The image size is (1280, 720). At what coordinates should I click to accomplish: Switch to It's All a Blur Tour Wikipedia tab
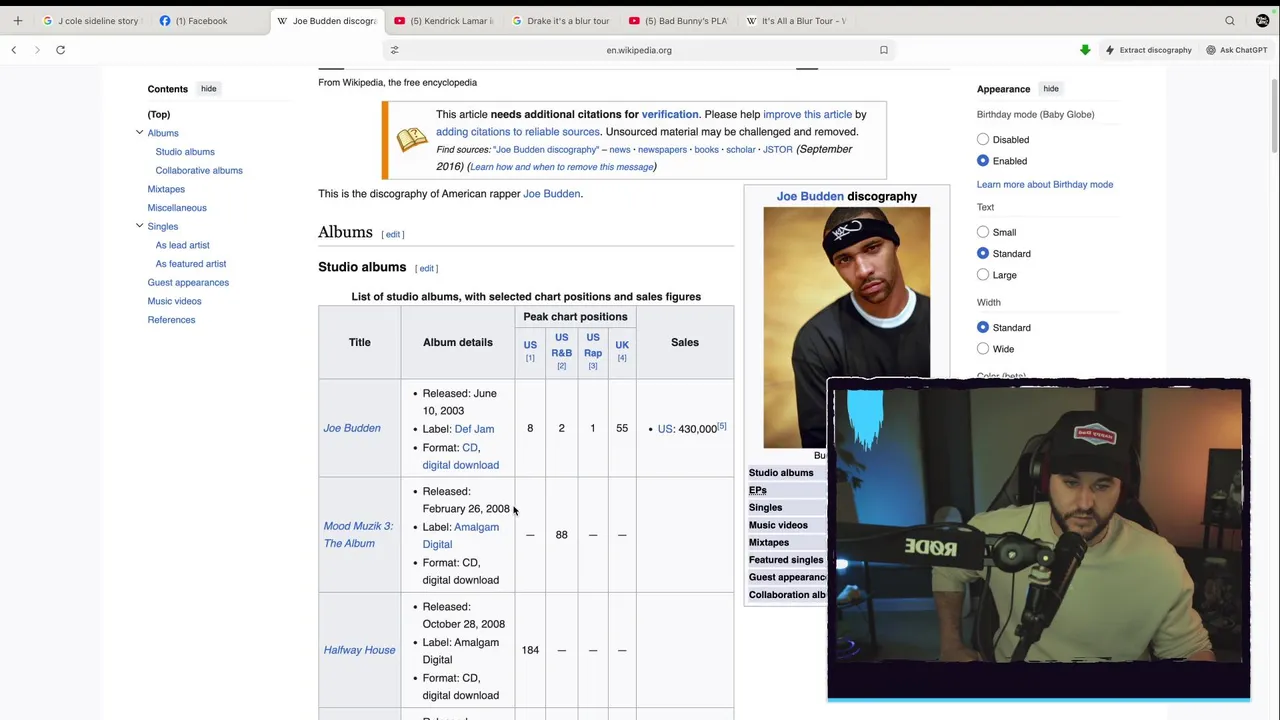796,21
